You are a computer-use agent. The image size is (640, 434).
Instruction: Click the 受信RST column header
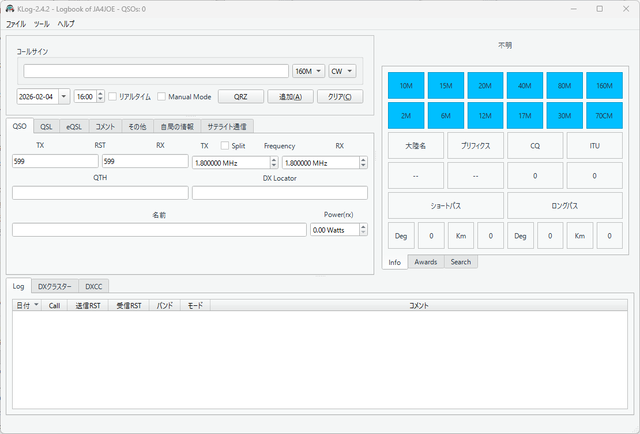point(129,305)
